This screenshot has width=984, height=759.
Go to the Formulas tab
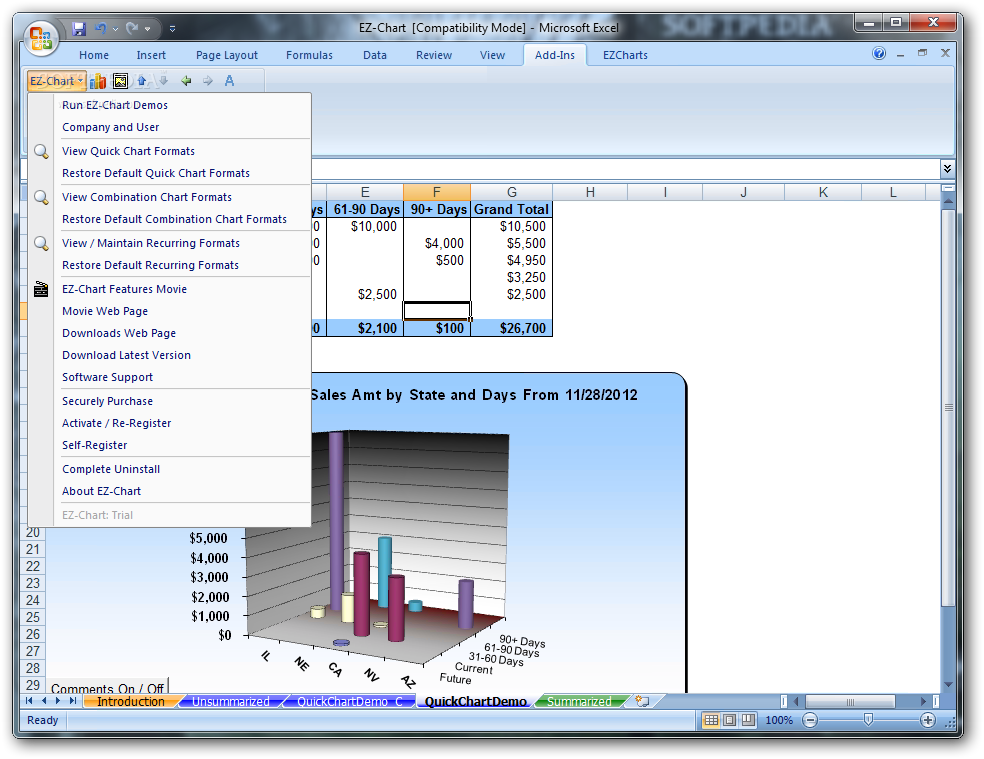click(309, 55)
